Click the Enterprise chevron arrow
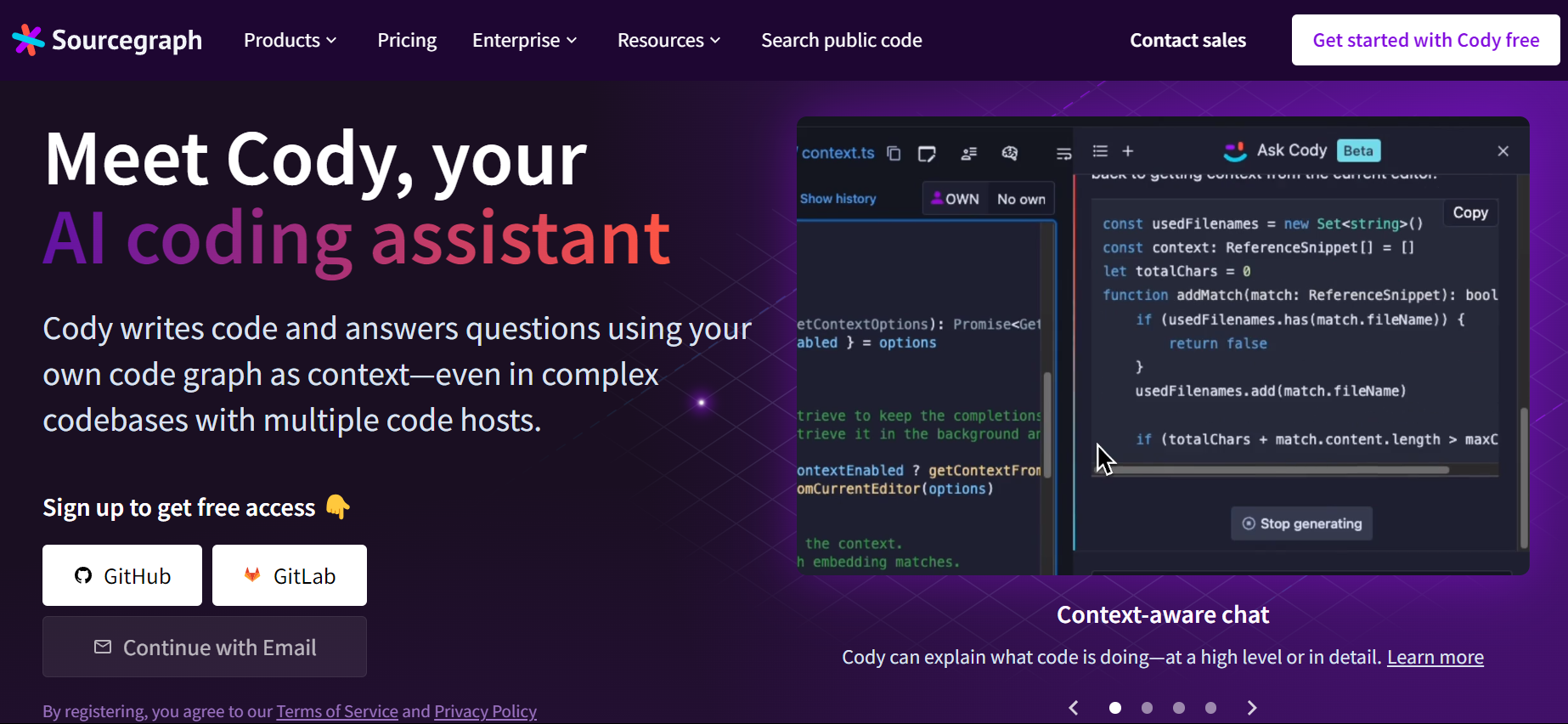 point(572,41)
